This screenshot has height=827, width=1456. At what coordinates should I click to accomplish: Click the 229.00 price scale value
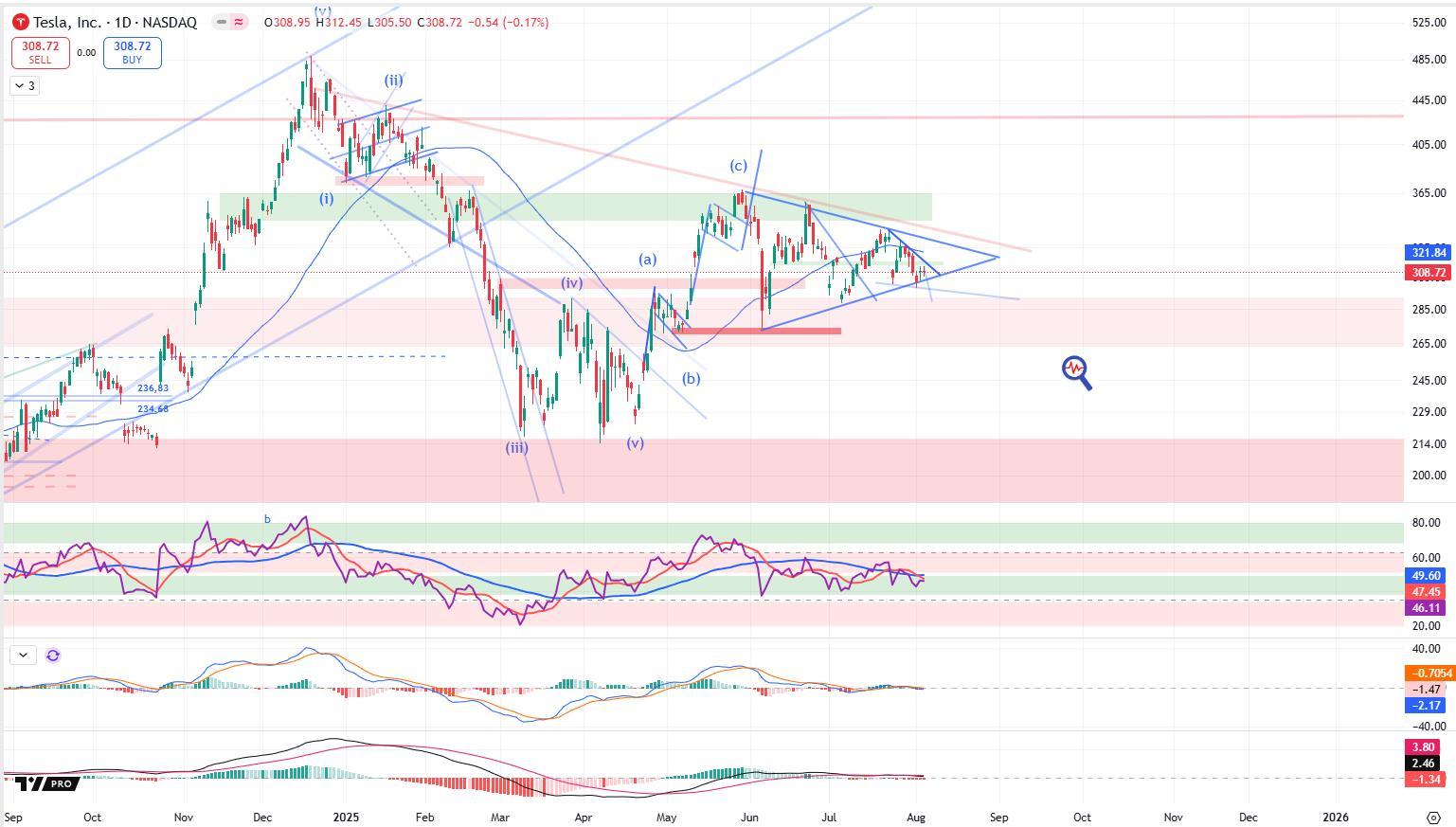click(1429, 412)
